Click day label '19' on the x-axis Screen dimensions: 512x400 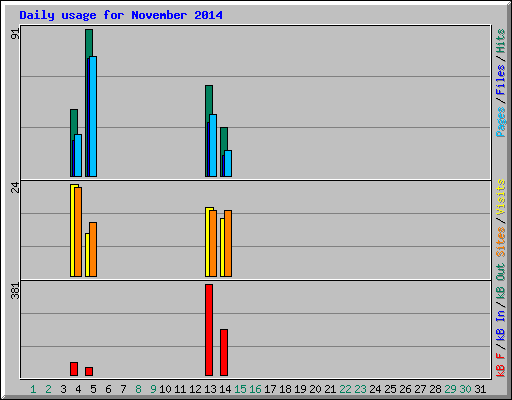tap(300, 389)
